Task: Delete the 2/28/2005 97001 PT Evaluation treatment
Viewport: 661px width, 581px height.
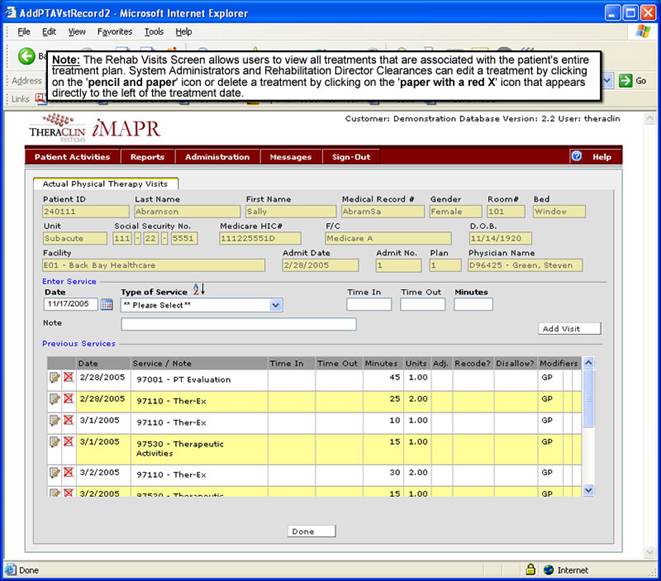Action: pyautogui.click(x=68, y=378)
